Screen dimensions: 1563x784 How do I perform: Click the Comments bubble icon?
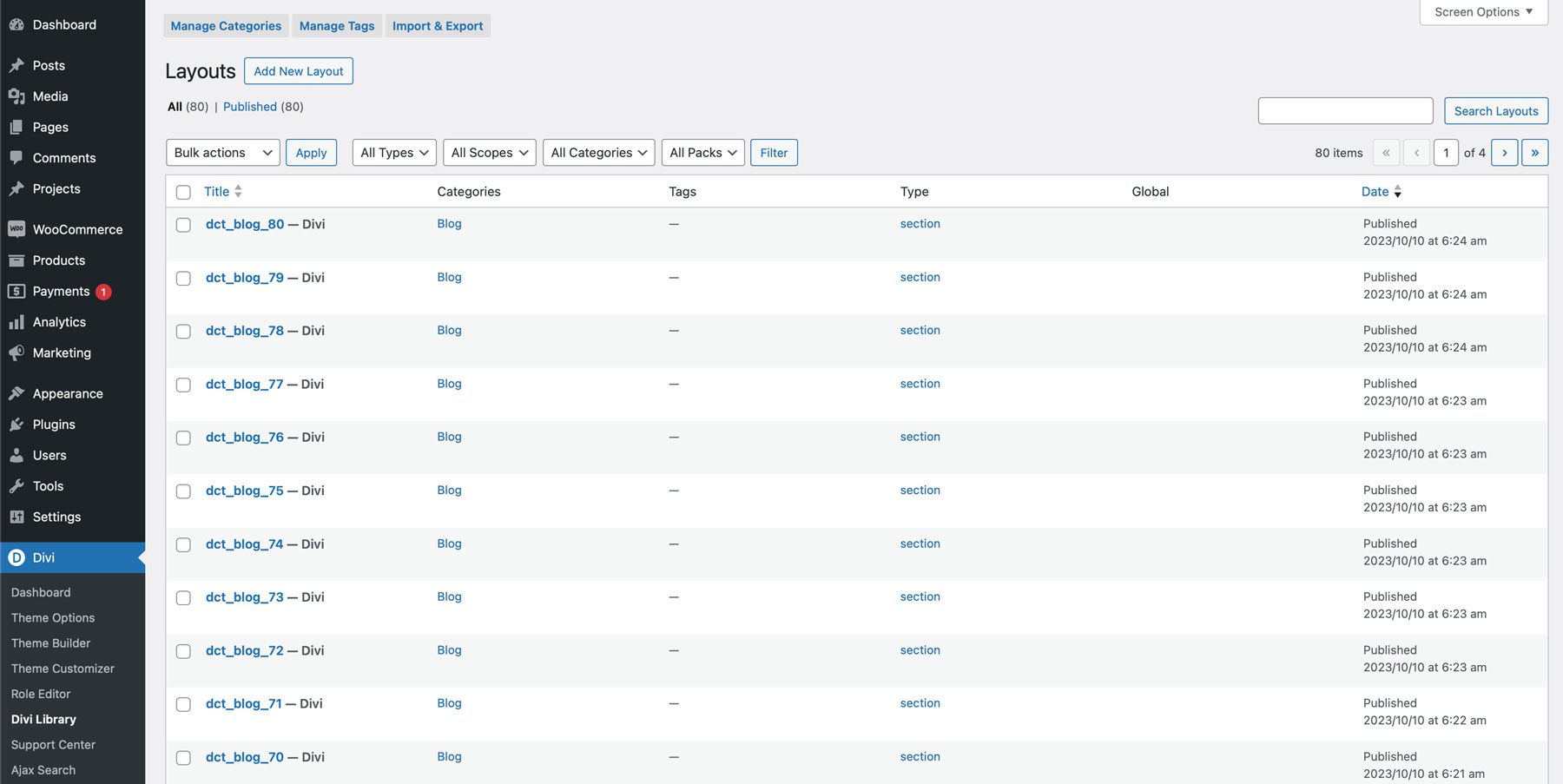[16, 158]
